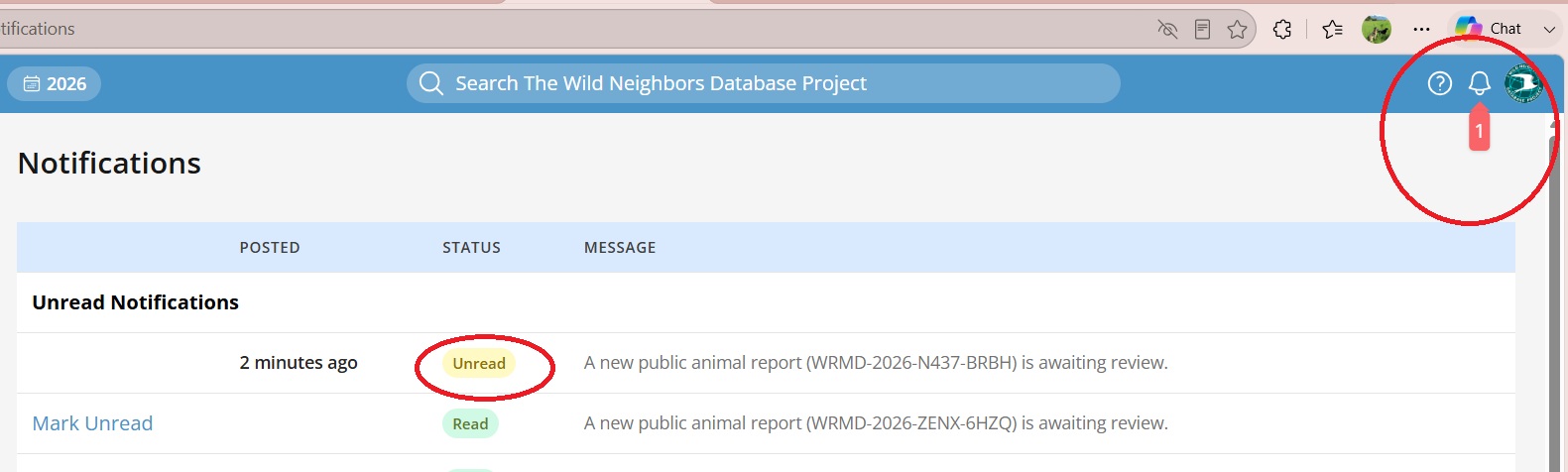Expand the chevron beside Chat

1548,29
